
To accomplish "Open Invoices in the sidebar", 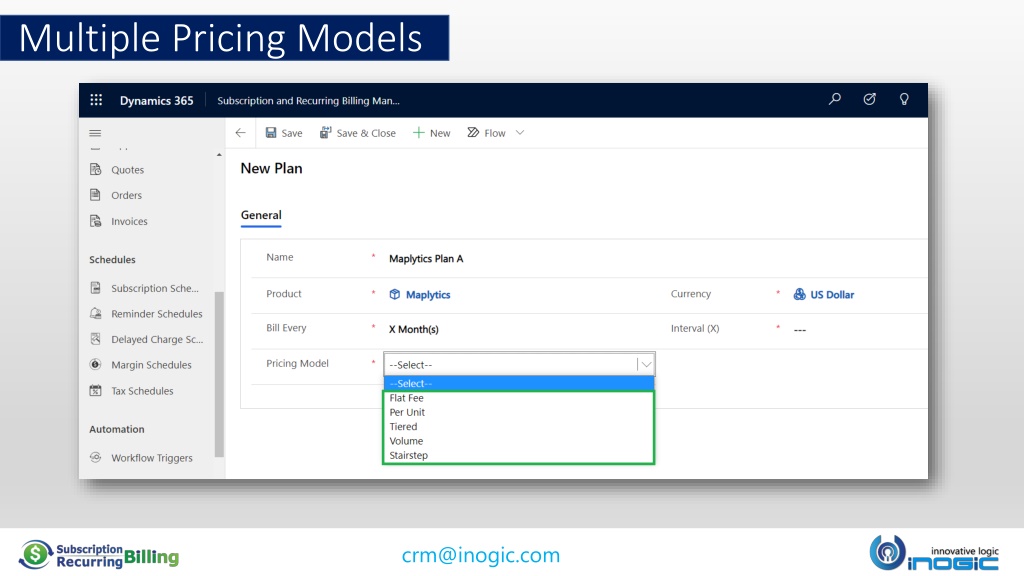I will tap(129, 221).
